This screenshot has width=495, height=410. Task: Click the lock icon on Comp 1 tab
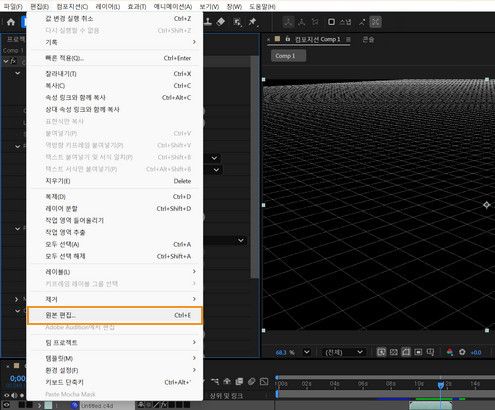coord(287,39)
